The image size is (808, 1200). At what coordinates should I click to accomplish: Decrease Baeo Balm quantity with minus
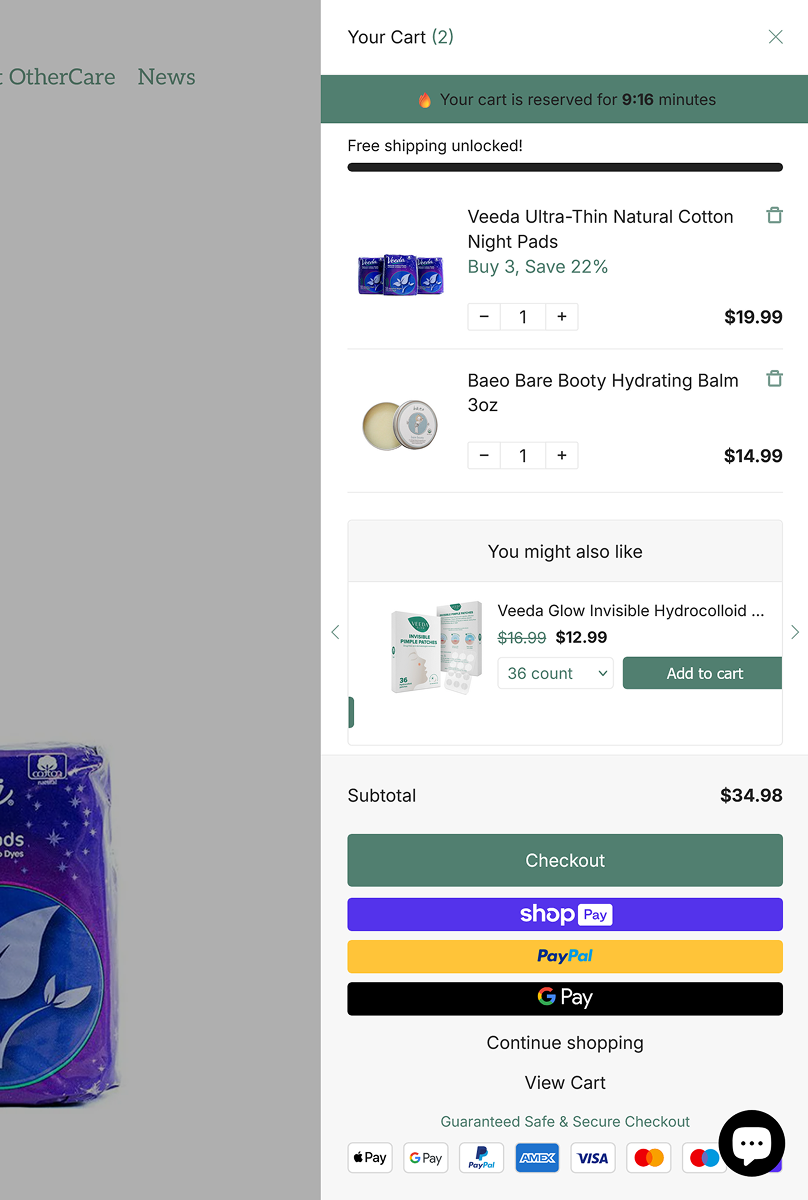pyautogui.click(x=484, y=456)
